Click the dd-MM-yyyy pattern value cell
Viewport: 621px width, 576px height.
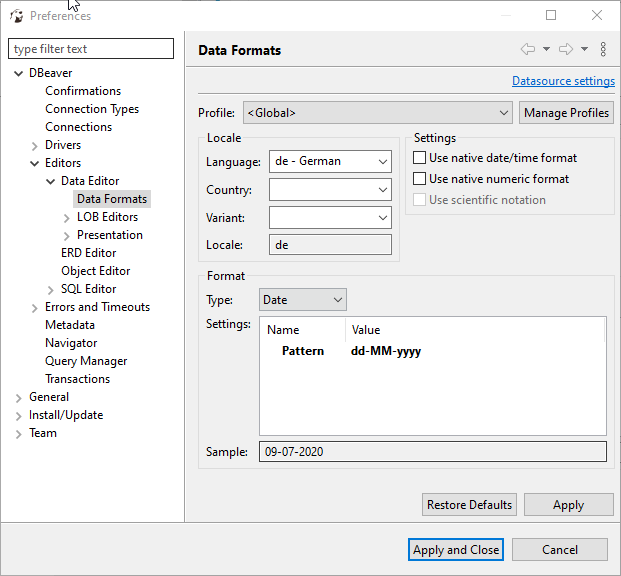click(386, 351)
